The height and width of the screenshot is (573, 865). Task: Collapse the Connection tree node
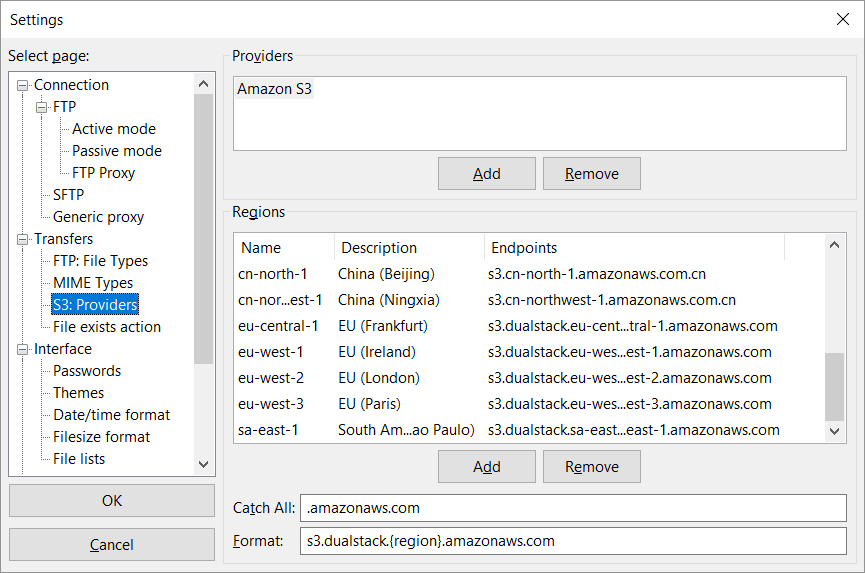click(23, 85)
